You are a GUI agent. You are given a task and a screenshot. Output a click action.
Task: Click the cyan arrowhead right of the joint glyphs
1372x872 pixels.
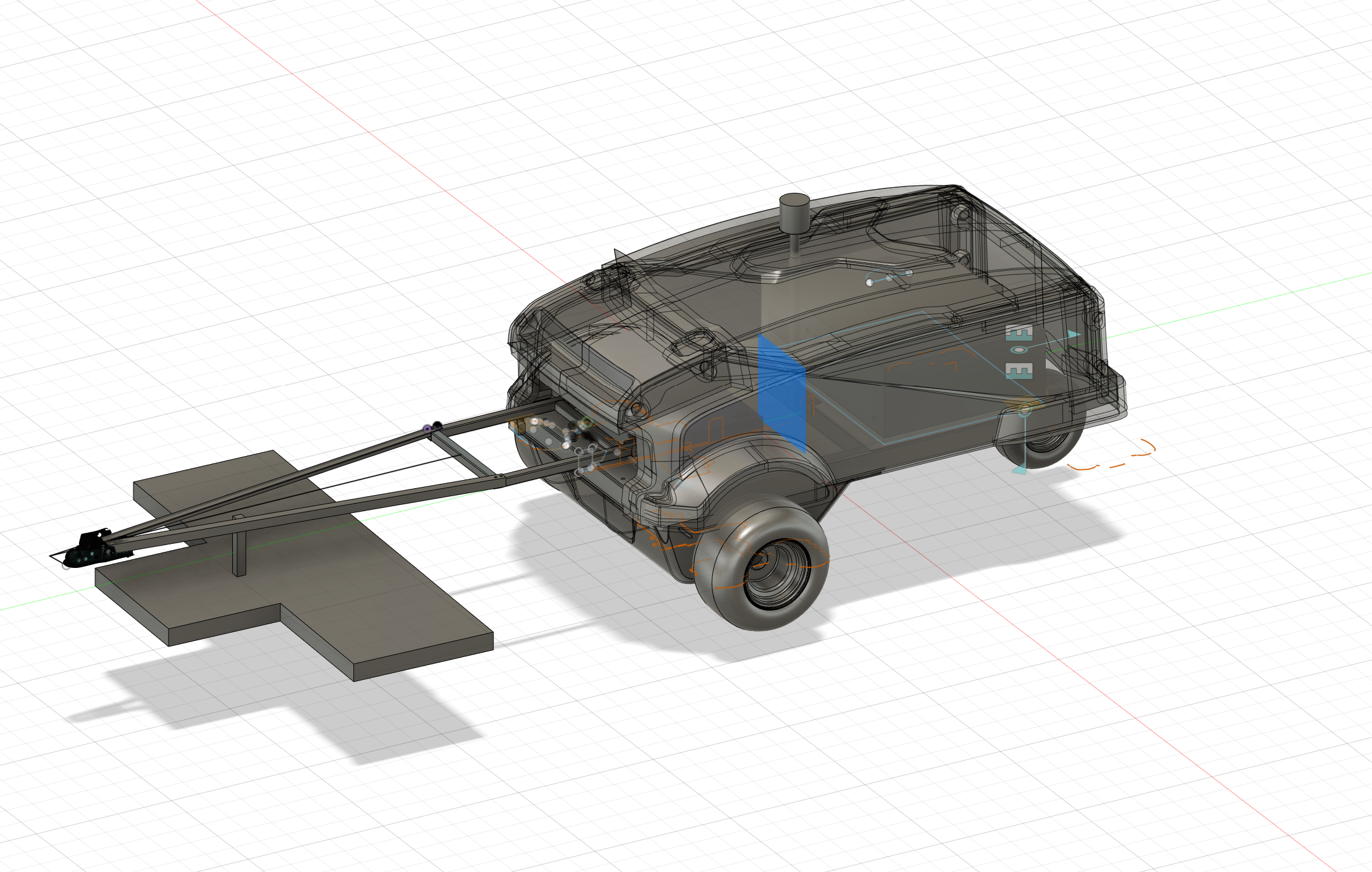point(1074,334)
